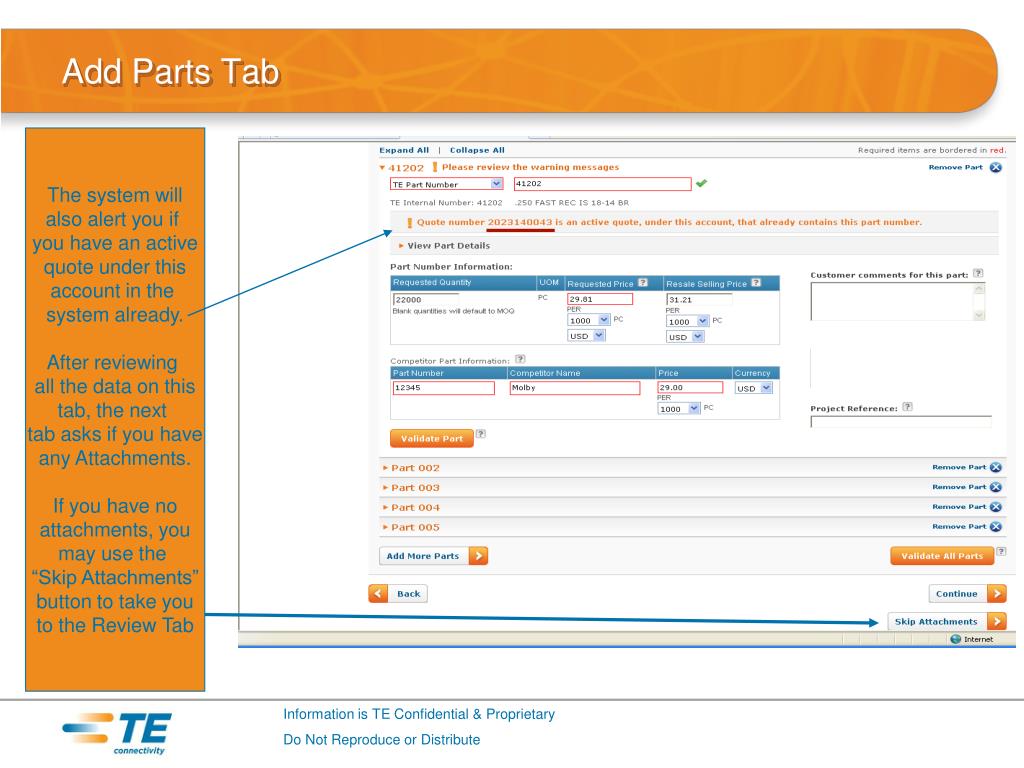This screenshot has height=768, width=1024.
Task: Click the X icon to remove Part 004
Action: point(995,507)
